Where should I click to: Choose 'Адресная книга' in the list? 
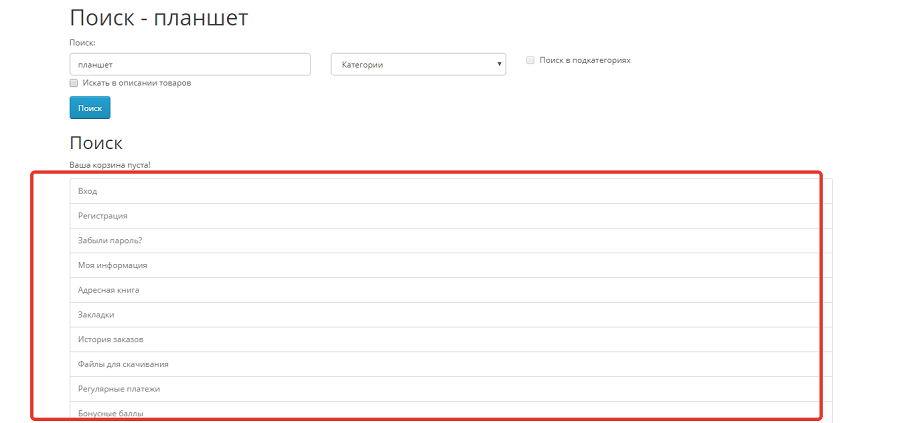[451, 290]
